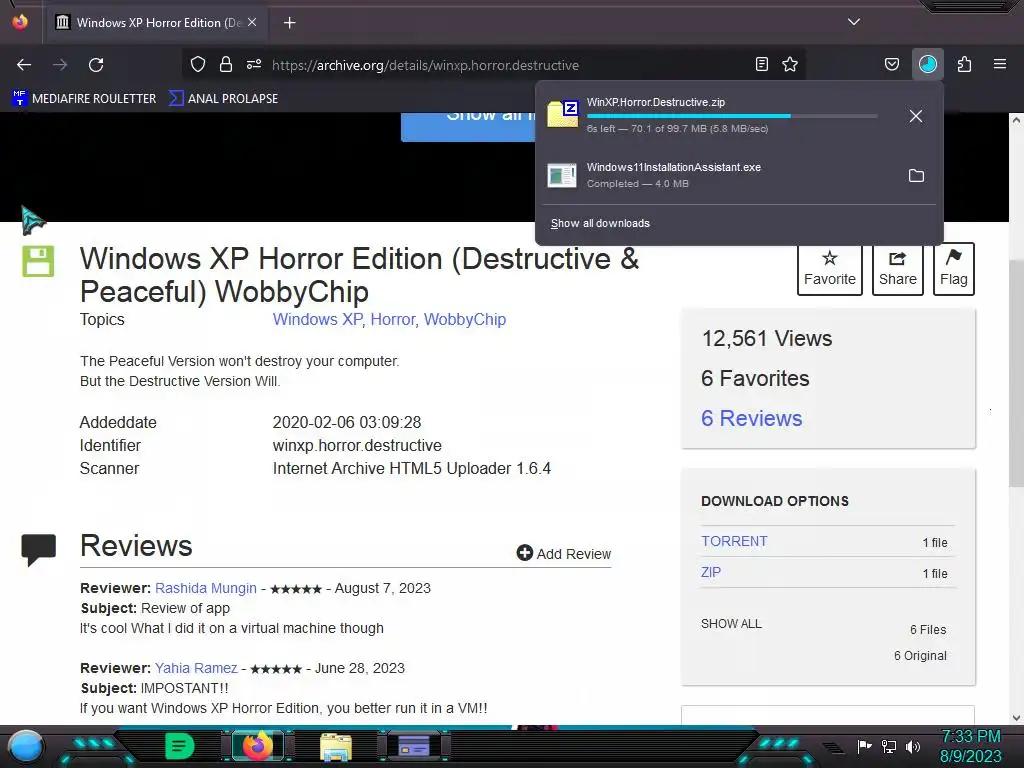Open the green notes app on taskbar
This screenshot has height=768, width=1024.
click(x=179, y=746)
